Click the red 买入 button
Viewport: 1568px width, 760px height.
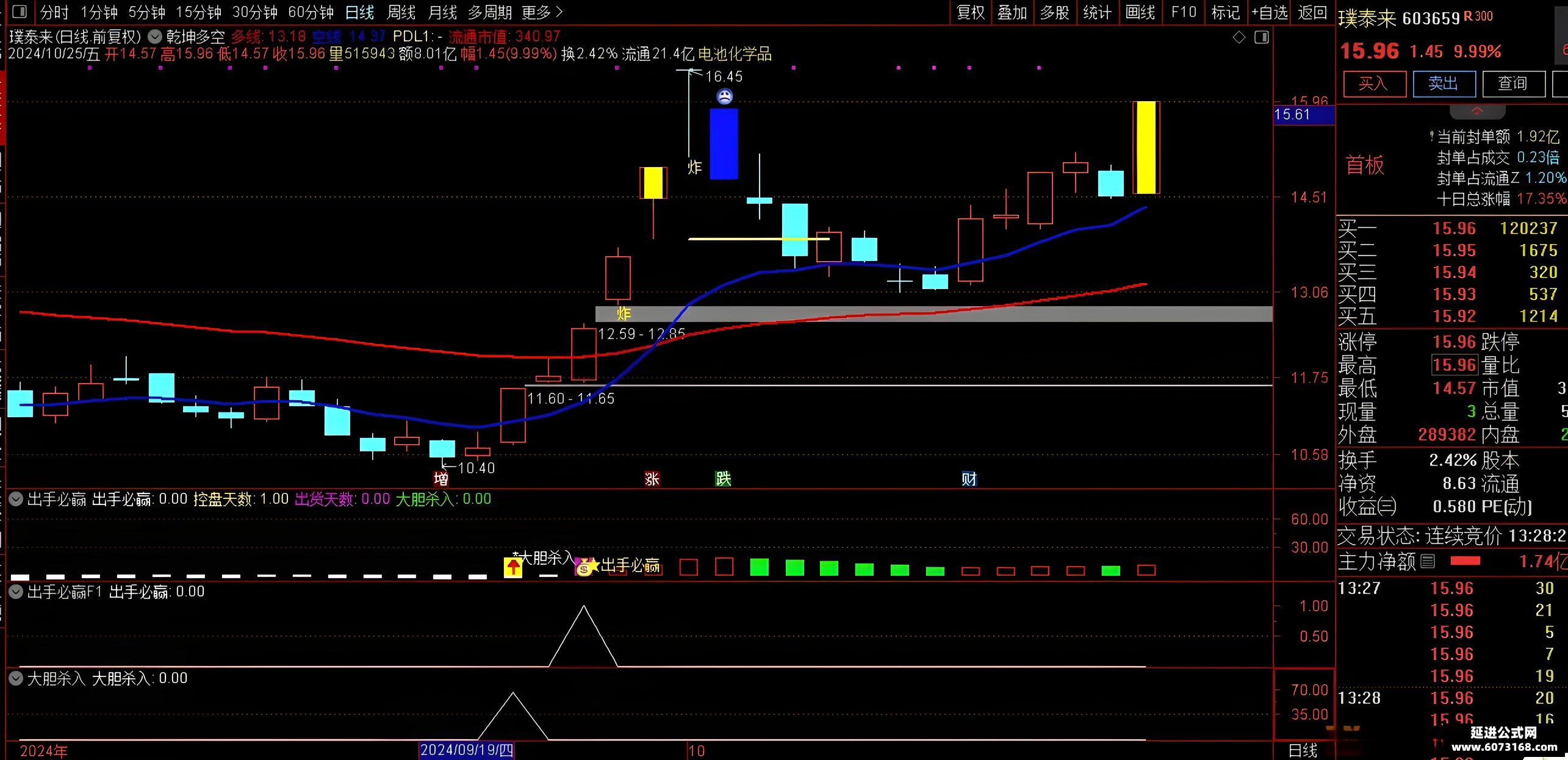click(x=1375, y=84)
